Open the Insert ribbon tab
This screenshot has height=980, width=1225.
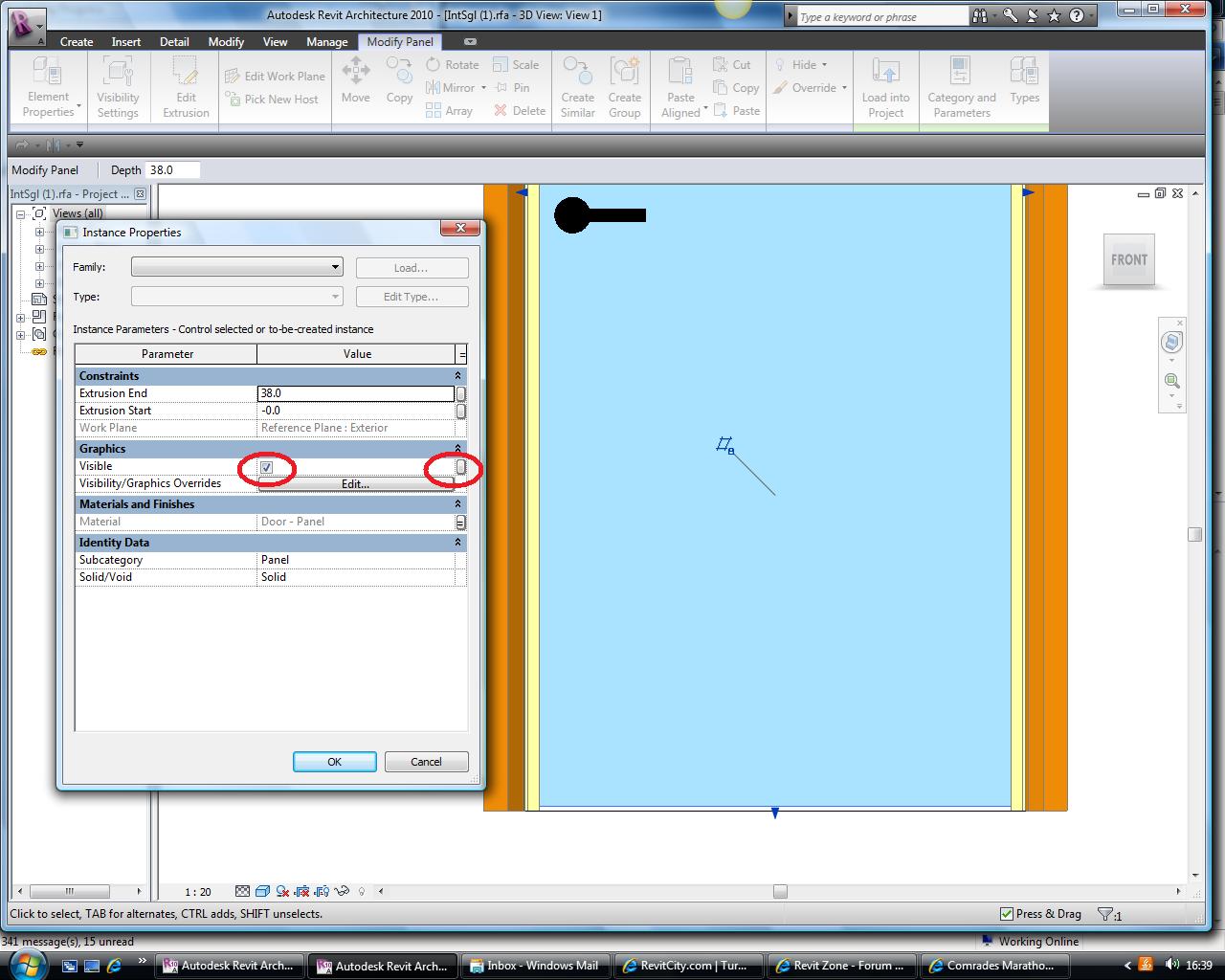pyautogui.click(x=126, y=42)
